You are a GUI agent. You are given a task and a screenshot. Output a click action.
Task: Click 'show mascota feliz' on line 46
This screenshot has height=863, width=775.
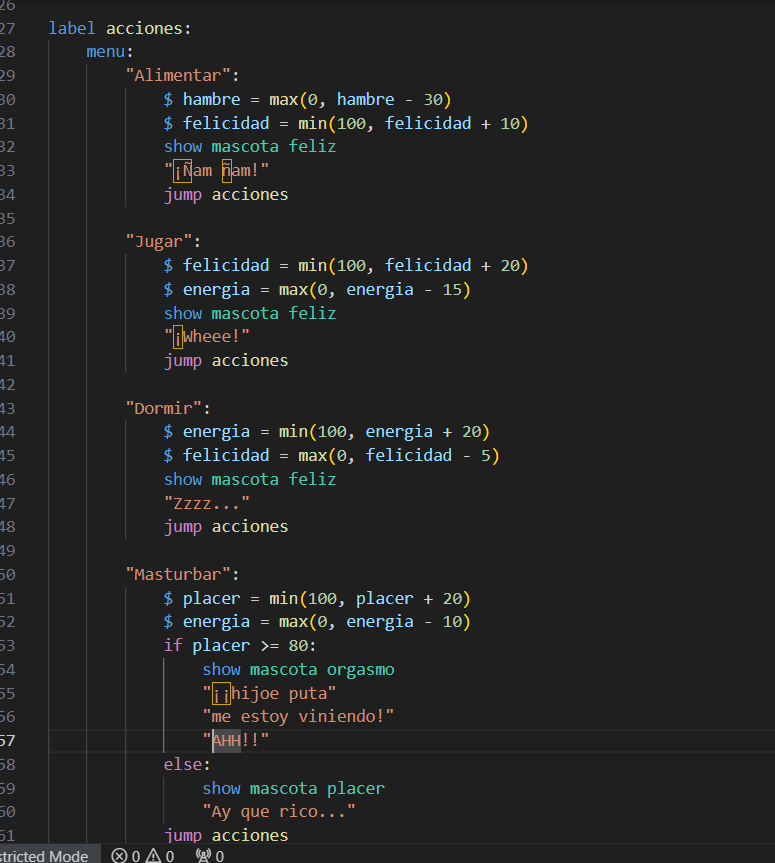pos(250,479)
